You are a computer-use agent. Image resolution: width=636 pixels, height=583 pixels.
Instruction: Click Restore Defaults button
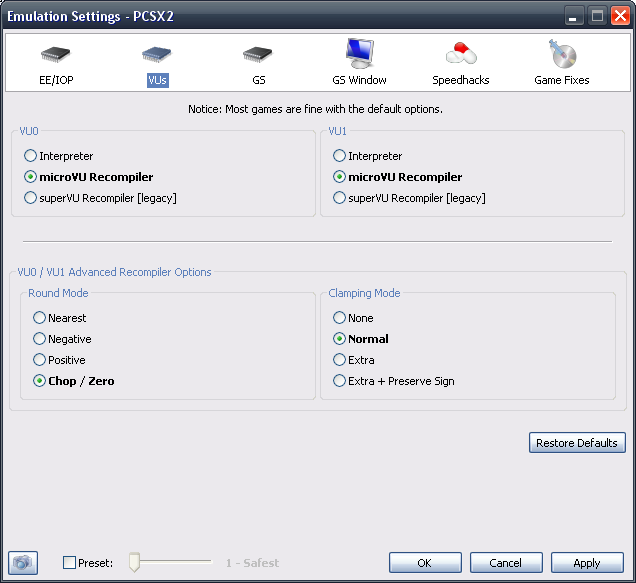577,442
